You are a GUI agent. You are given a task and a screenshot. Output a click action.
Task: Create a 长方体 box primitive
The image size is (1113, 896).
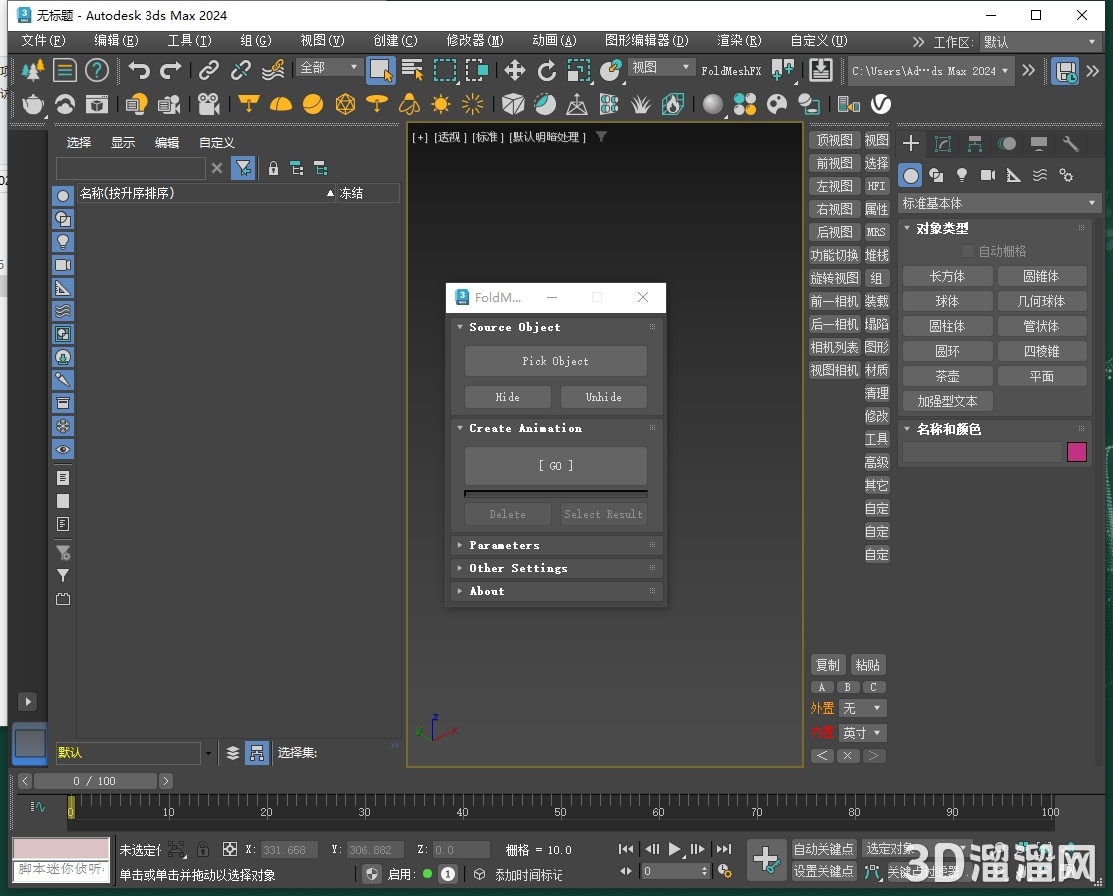pyautogui.click(x=948, y=276)
